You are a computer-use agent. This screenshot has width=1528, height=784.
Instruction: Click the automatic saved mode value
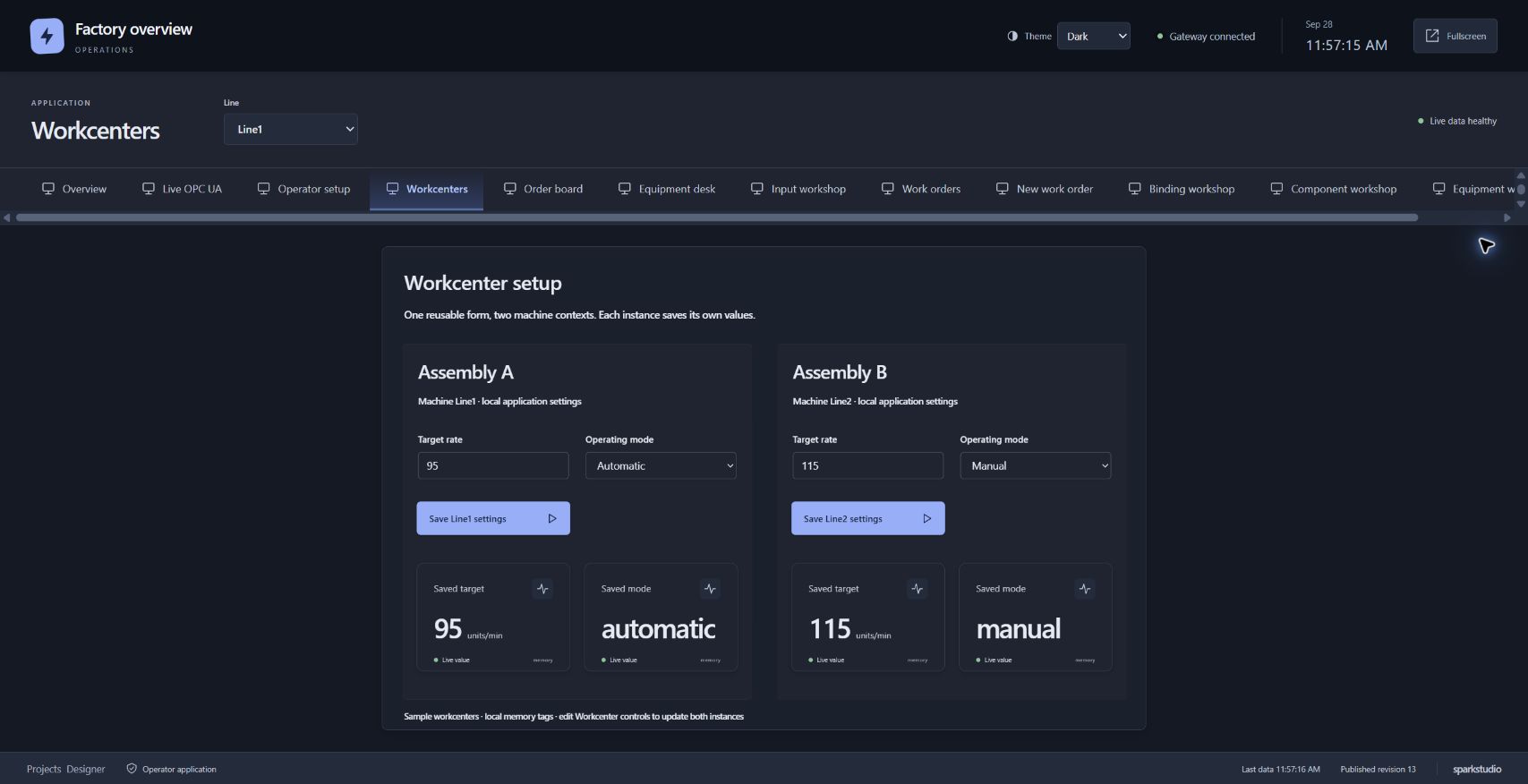click(x=658, y=628)
